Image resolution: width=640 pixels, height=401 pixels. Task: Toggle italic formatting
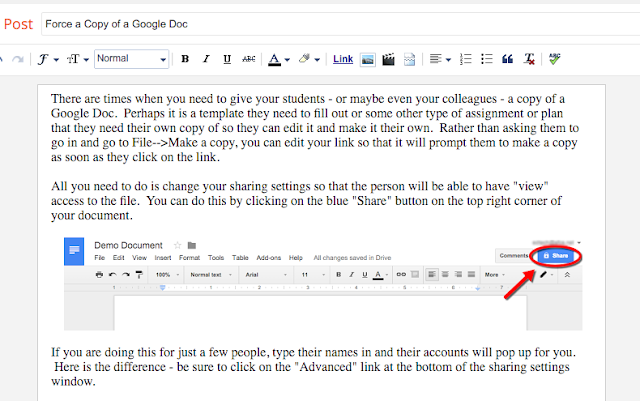206,59
